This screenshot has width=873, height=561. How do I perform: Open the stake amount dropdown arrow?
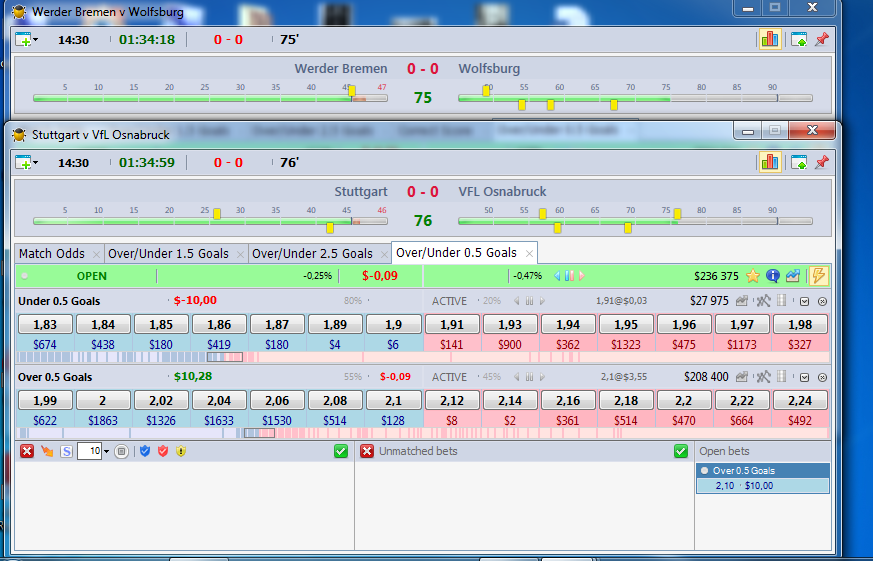pyautogui.click(x=106, y=452)
